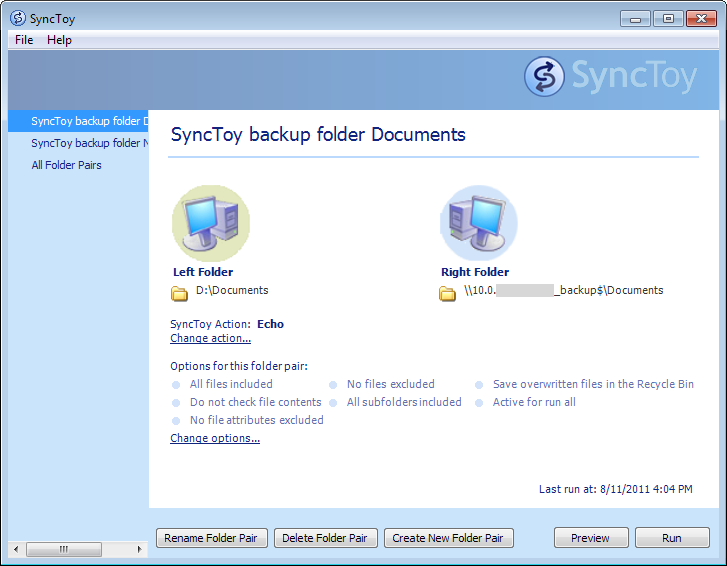This screenshot has height=566, width=727.
Task: Click the 'All subfolders included' option text
Action: 404,402
